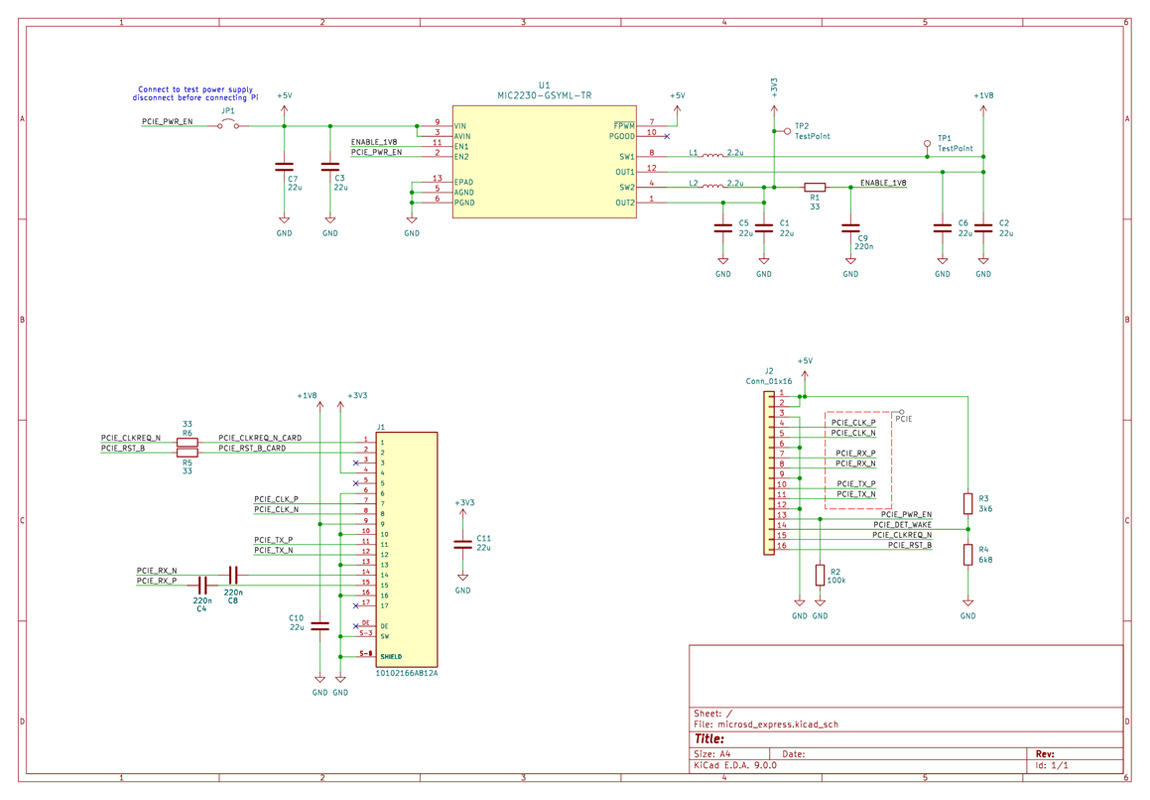The image size is (1150, 800).
Task: Click the C11 22u capacitor
Action: tap(462, 544)
